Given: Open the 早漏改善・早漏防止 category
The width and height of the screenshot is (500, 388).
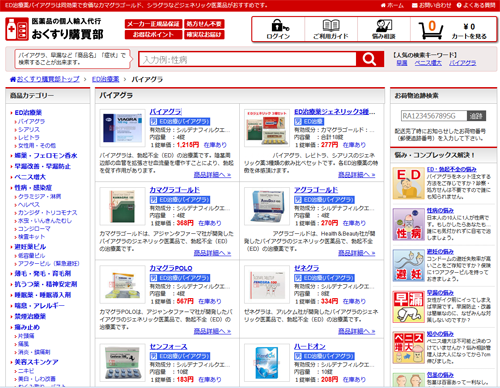Looking at the screenshot, I should click(x=42, y=166).
